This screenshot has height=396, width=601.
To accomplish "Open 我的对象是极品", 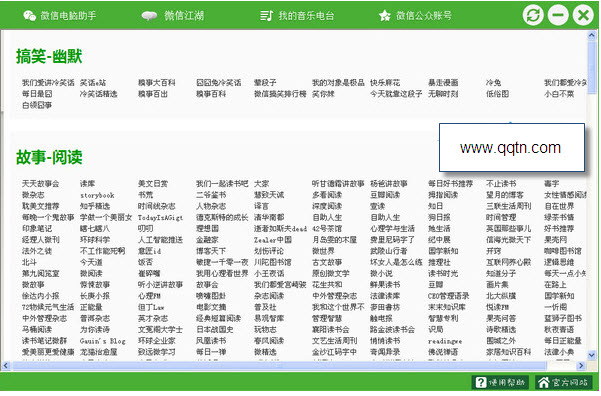I will coord(338,83).
